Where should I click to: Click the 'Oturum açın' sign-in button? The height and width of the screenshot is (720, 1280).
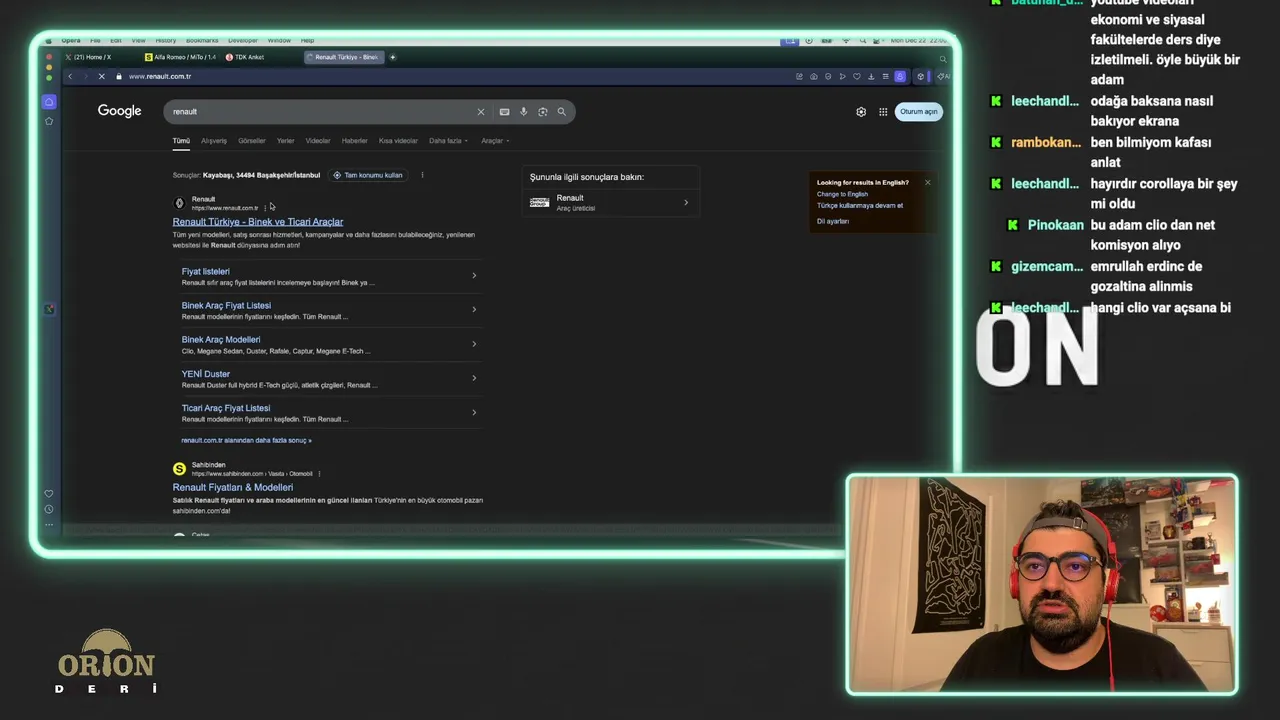pyautogui.click(x=918, y=112)
